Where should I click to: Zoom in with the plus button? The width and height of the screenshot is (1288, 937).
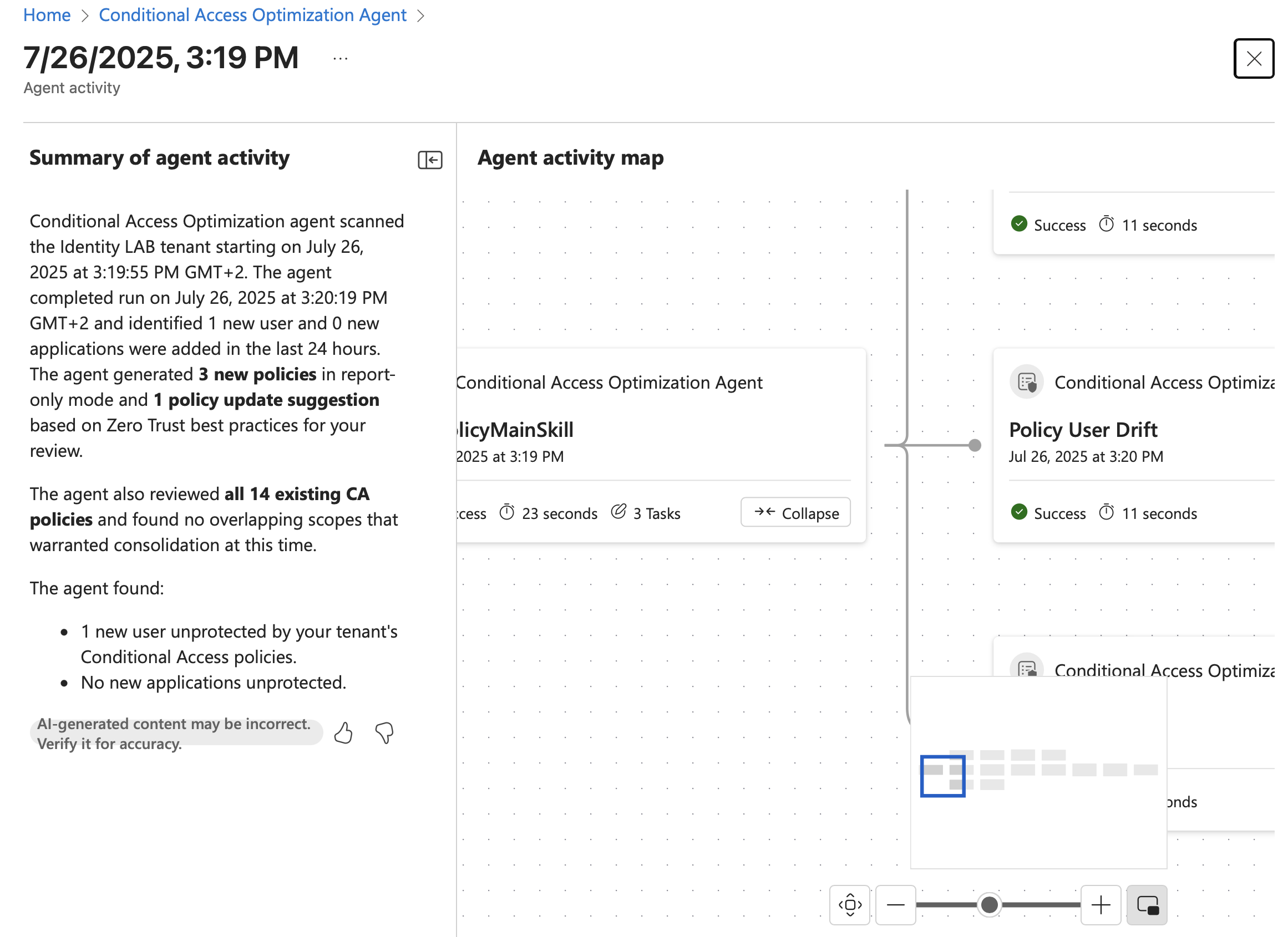pos(1101,905)
